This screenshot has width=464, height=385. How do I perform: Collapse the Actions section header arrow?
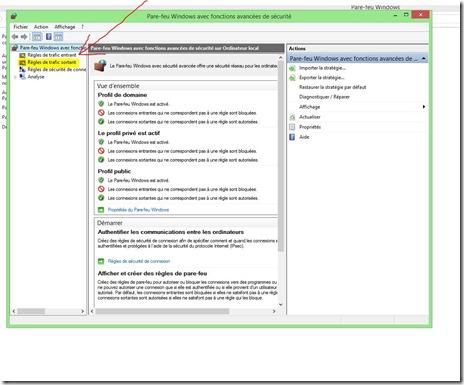(423, 59)
